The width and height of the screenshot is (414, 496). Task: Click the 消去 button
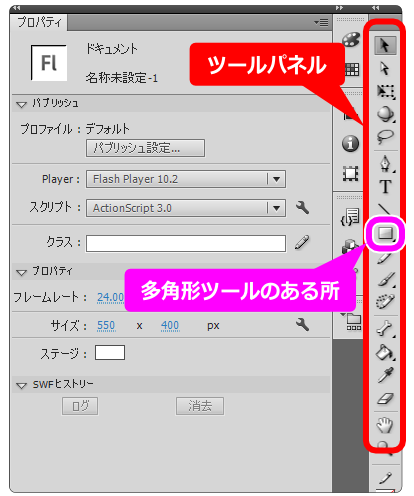tap(200, 406)
